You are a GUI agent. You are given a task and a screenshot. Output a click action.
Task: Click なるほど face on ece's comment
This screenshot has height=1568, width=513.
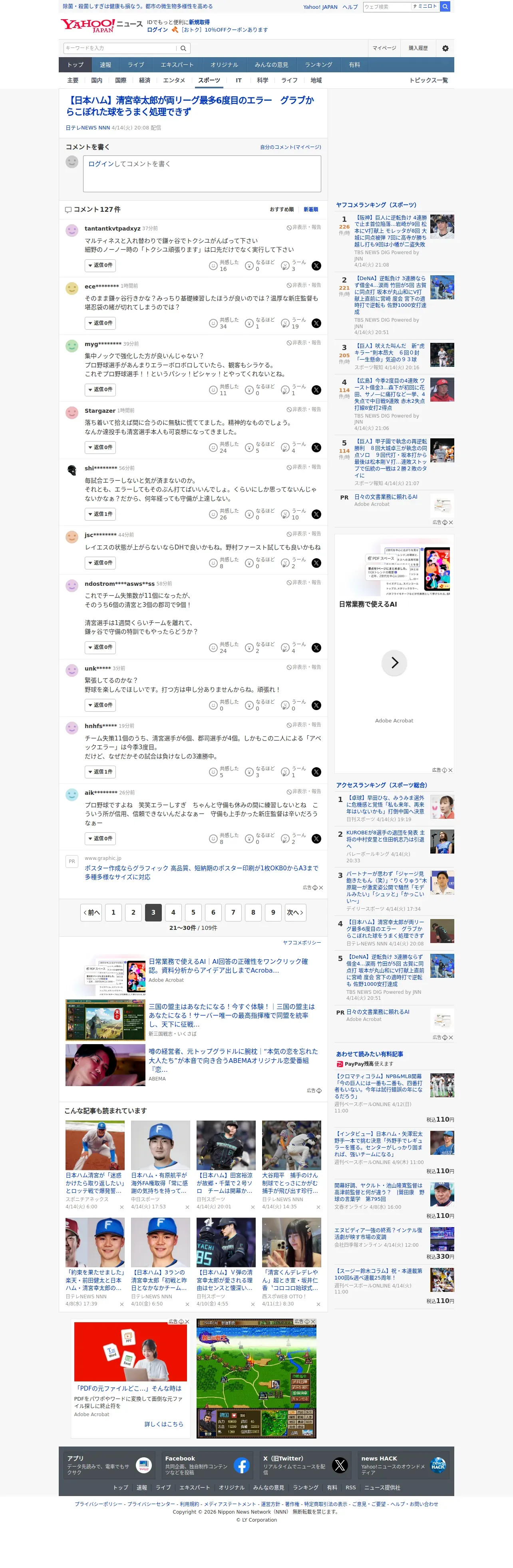249,323
